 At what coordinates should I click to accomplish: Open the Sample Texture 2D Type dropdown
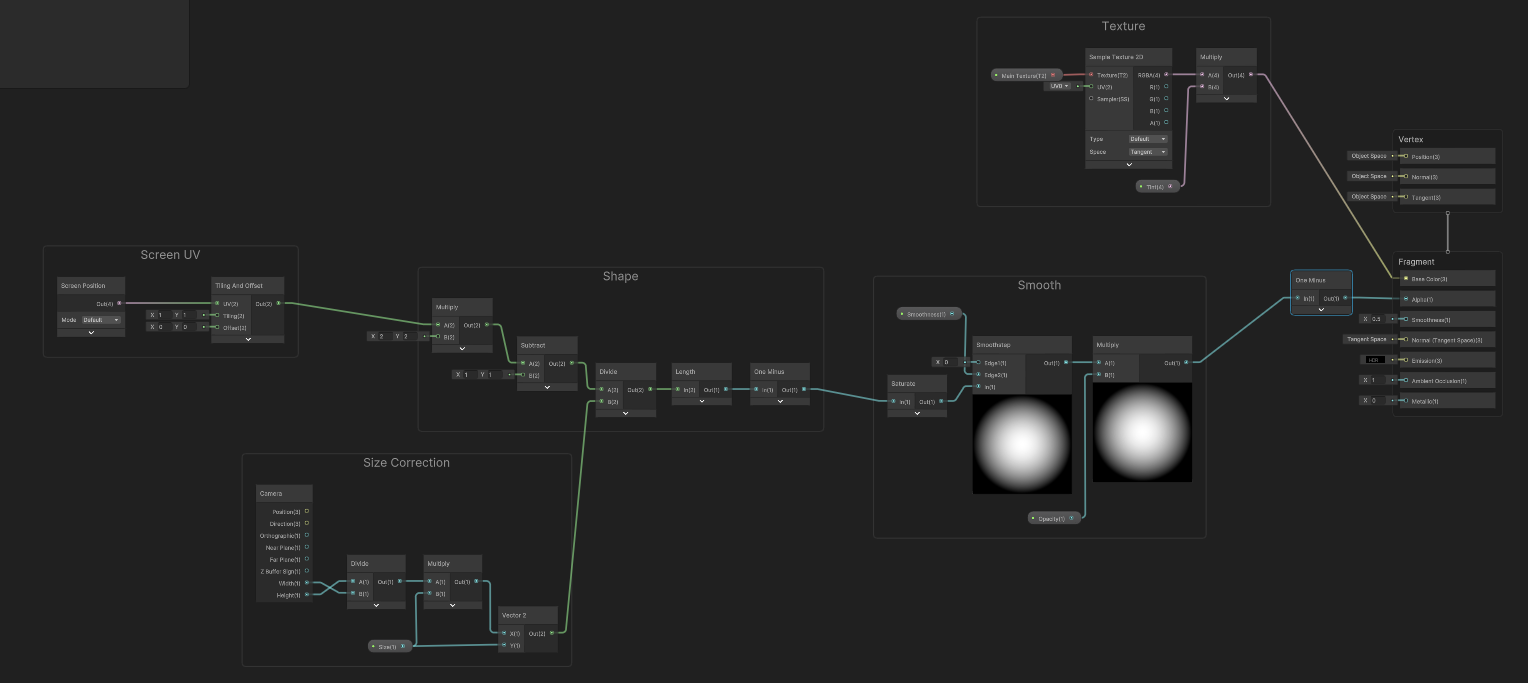(x=1147, y=139)
